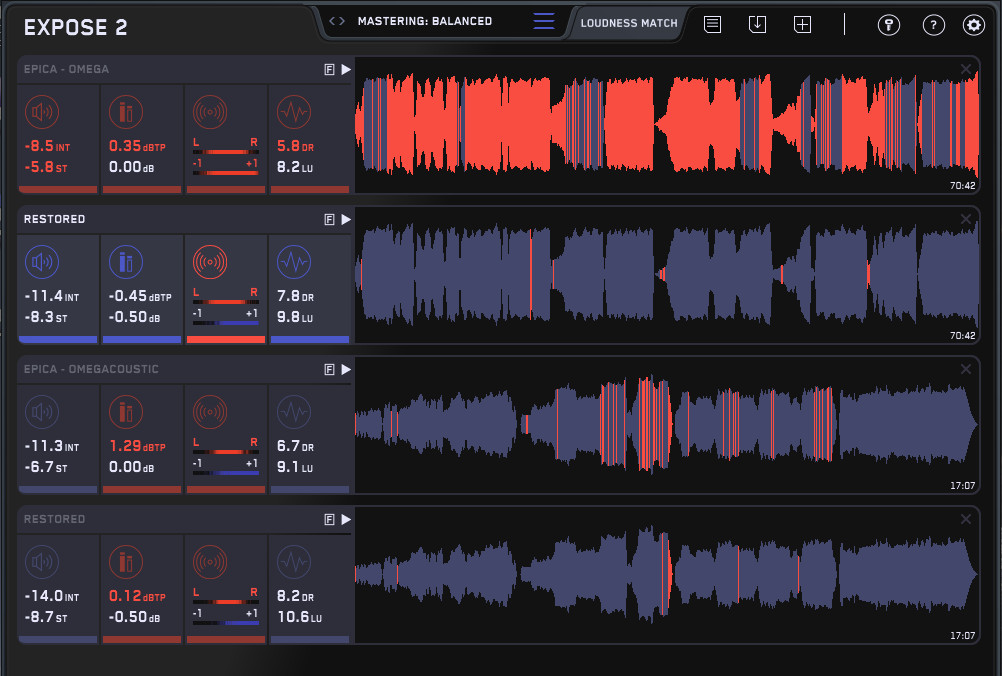Click the true peak icon for EPICA - OMEGA
The width and height of the screenshot is (1002, 676).
point(126,112)
